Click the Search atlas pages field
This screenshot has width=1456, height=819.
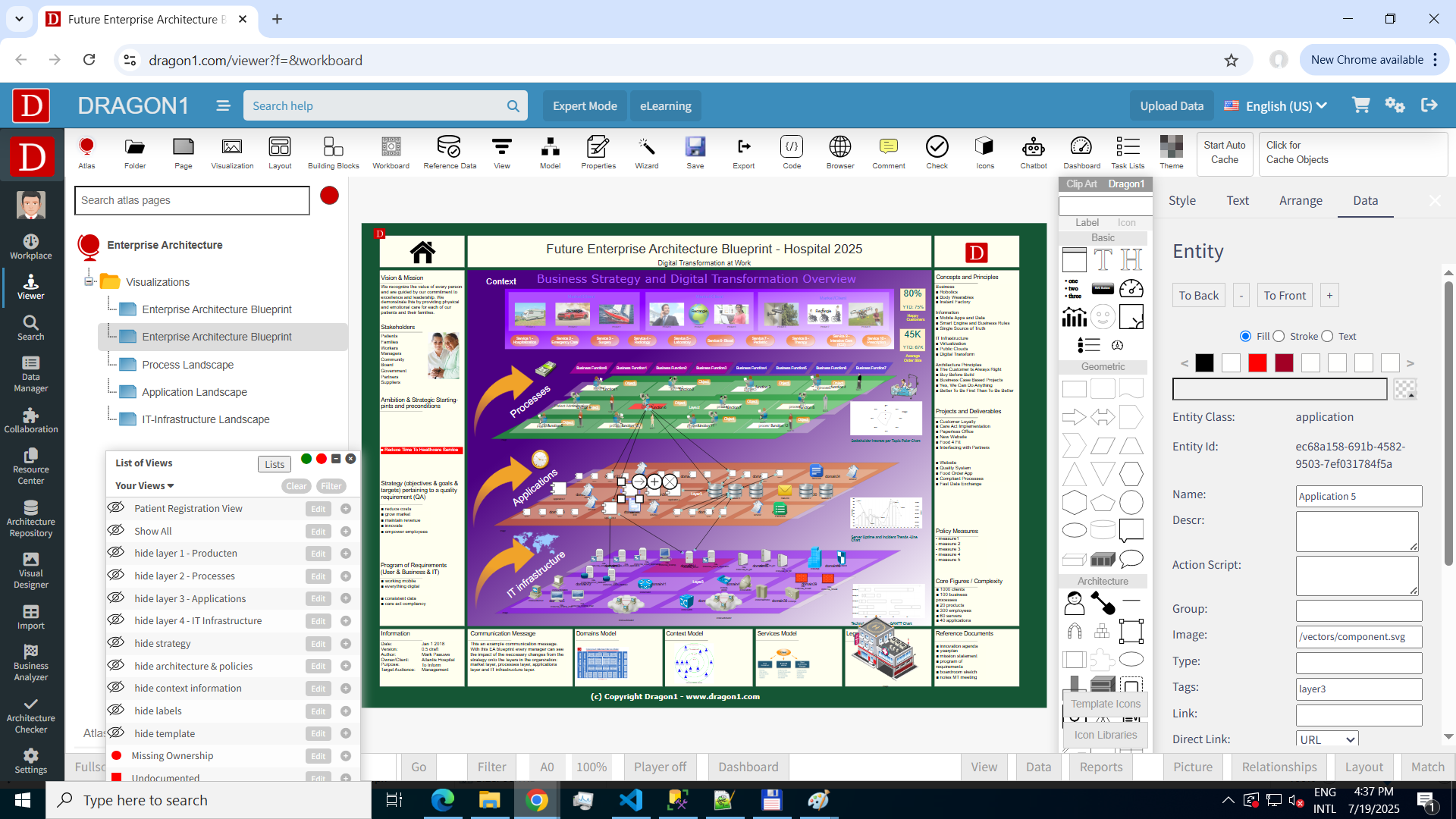tap(192, 200)
